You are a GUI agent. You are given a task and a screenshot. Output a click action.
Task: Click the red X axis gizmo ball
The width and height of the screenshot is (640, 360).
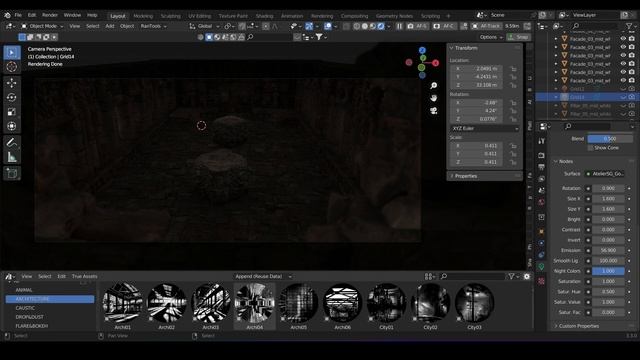[436, 63]
